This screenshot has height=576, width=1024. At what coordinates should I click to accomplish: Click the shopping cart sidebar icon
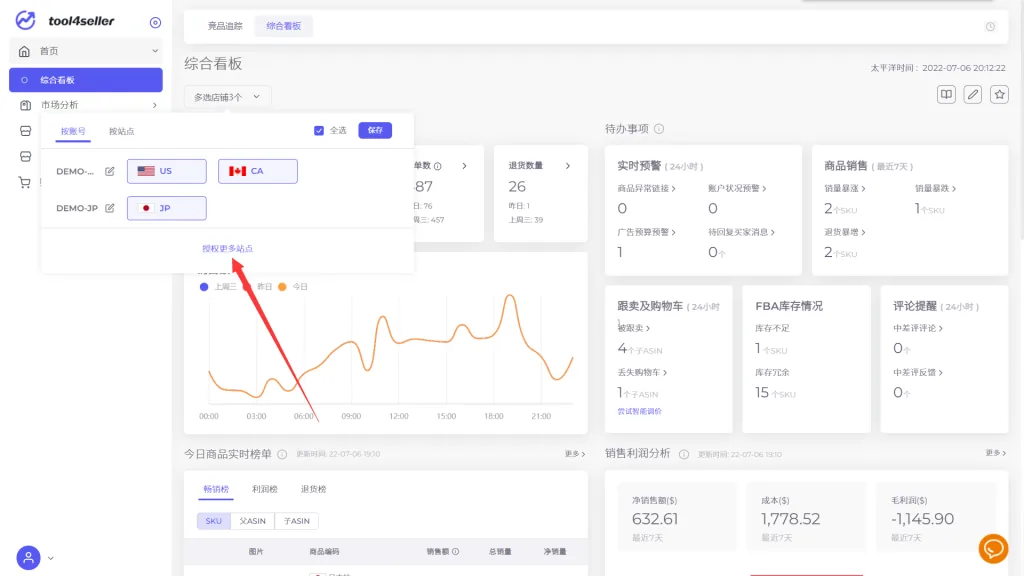[x=25, y=182]
